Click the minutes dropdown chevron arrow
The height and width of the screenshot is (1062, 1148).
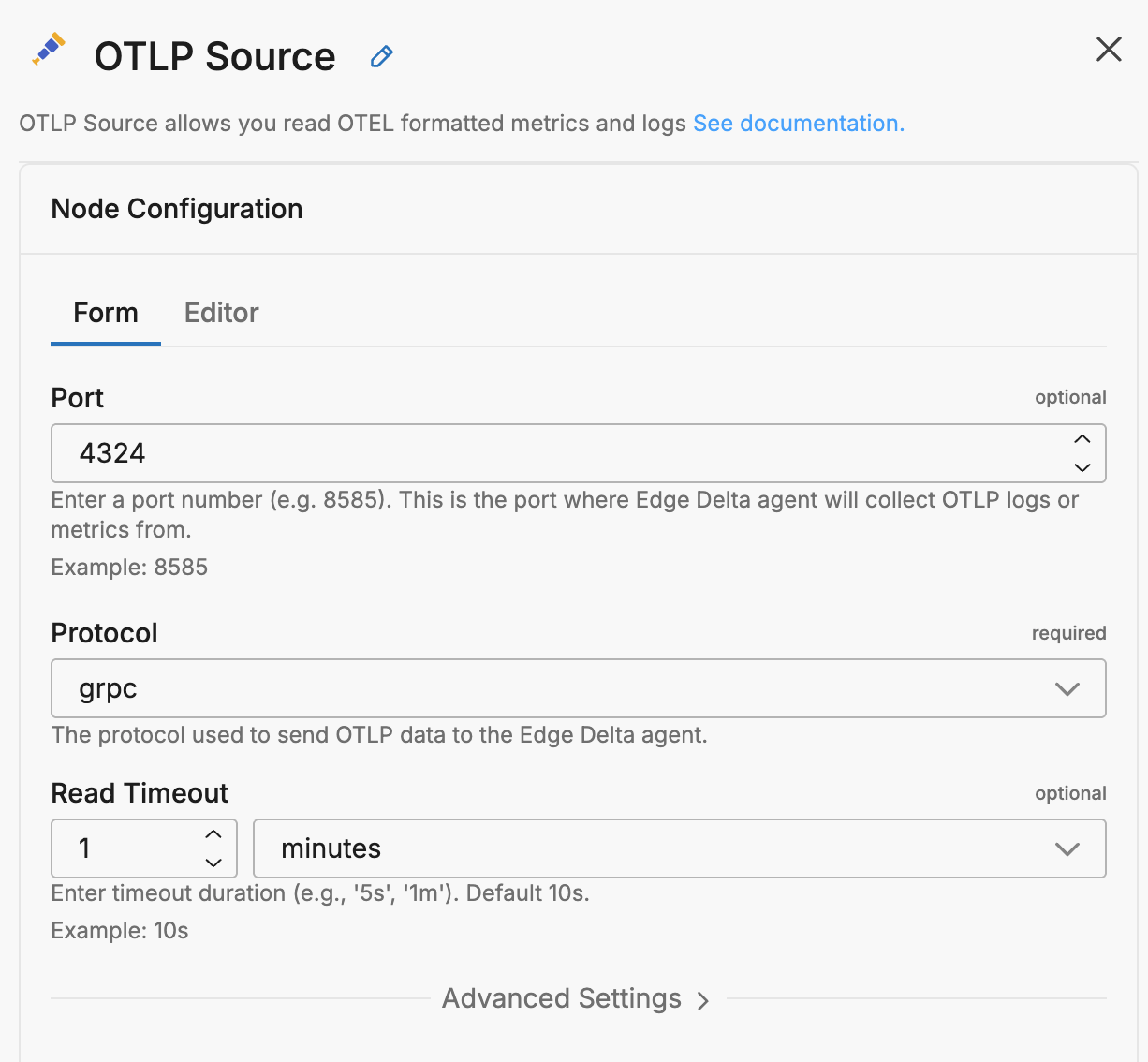coord(1067,849)
